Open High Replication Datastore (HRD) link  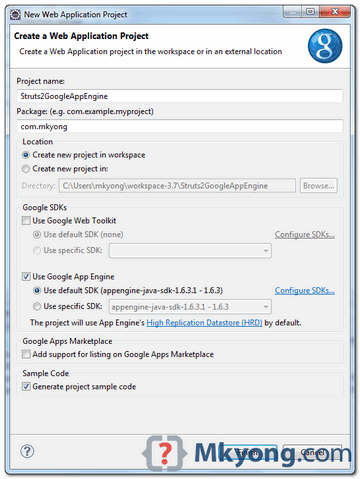(204, 323)
